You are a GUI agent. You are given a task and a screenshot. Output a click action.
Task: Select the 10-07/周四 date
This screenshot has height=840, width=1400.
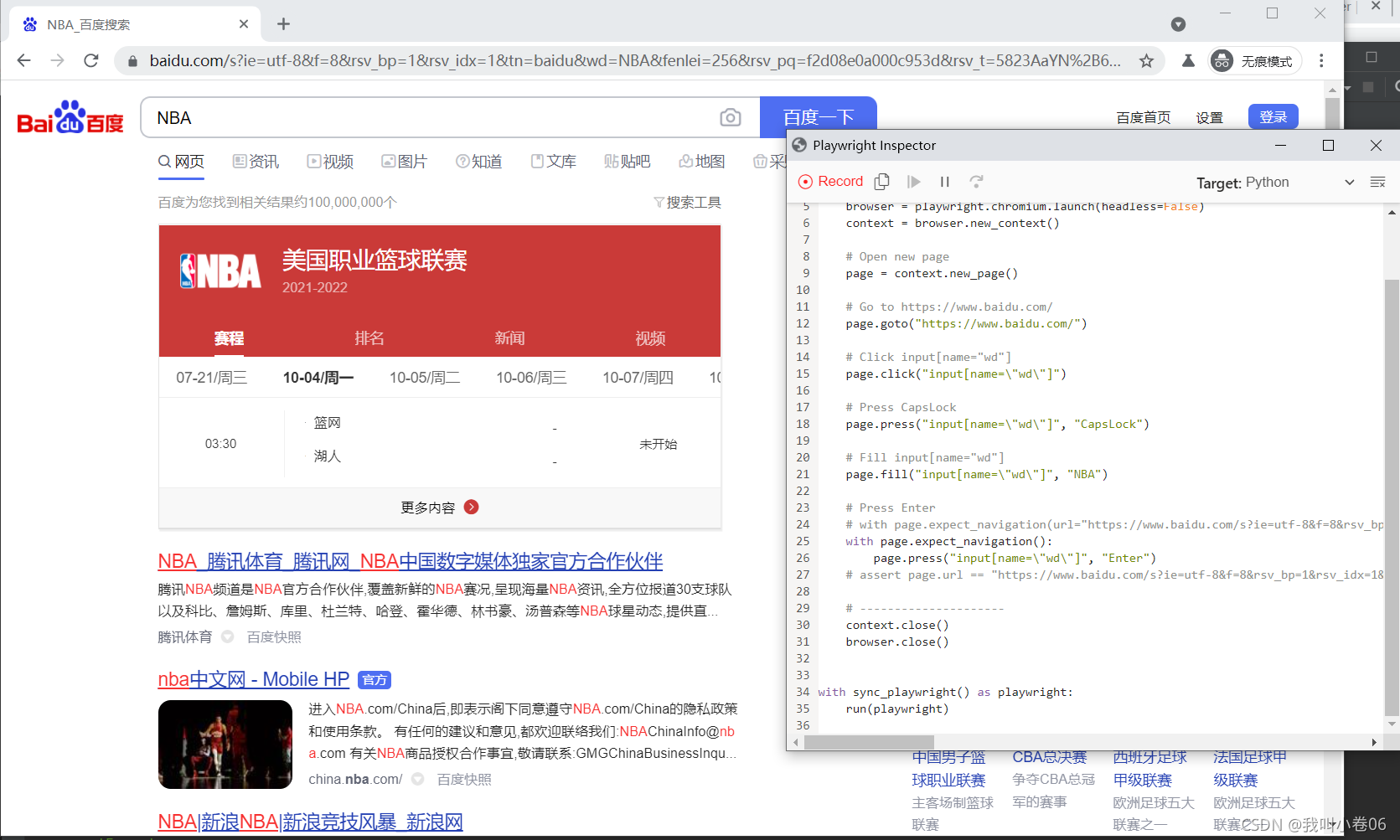(638, 378)
